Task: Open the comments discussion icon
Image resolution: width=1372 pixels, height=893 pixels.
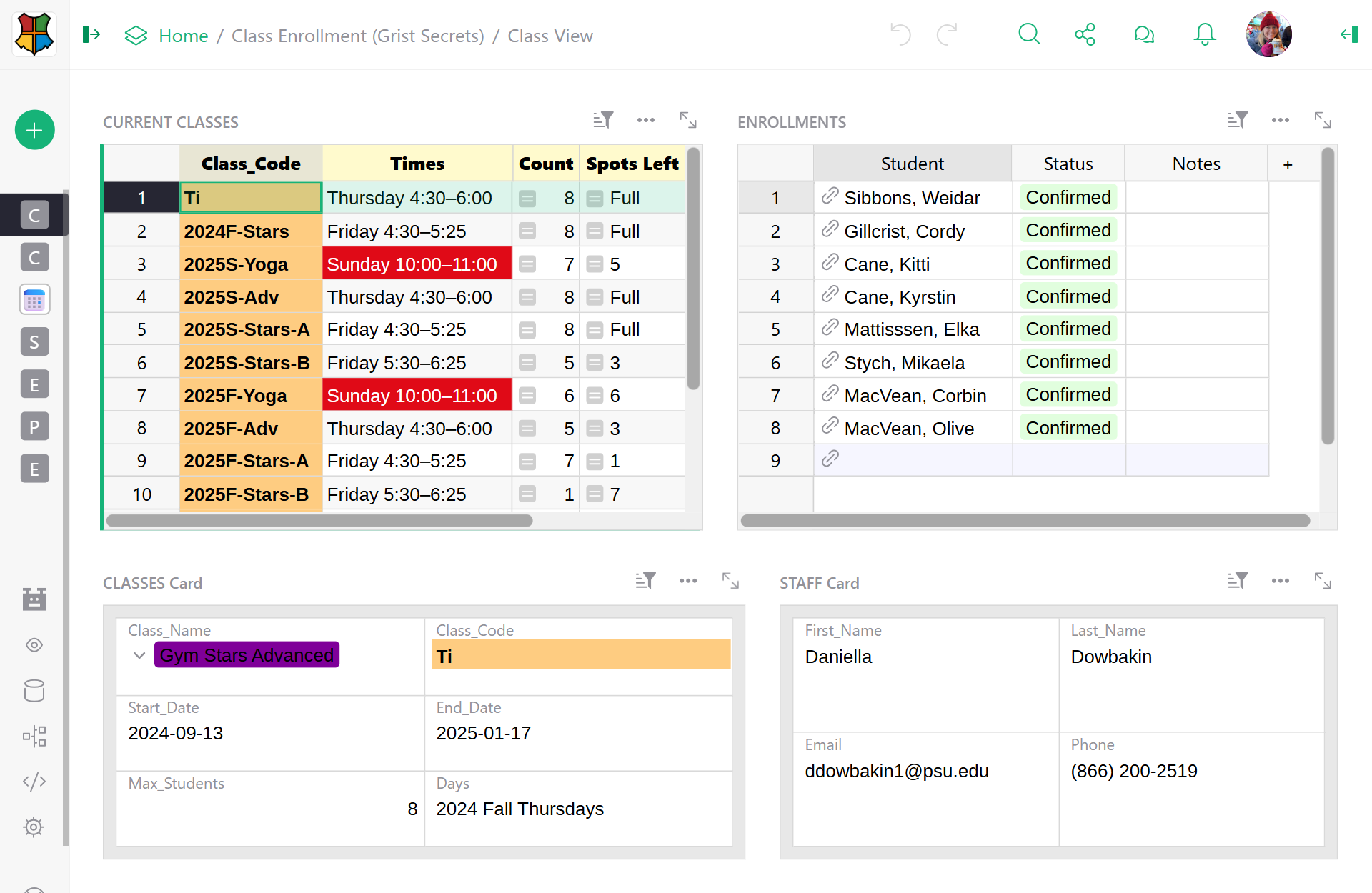Action: tap(1144, 34)
